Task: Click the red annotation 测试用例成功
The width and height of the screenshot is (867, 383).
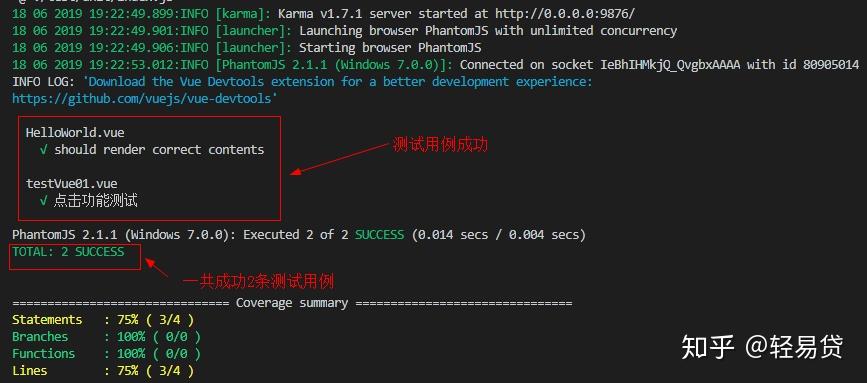Action: 440,145
